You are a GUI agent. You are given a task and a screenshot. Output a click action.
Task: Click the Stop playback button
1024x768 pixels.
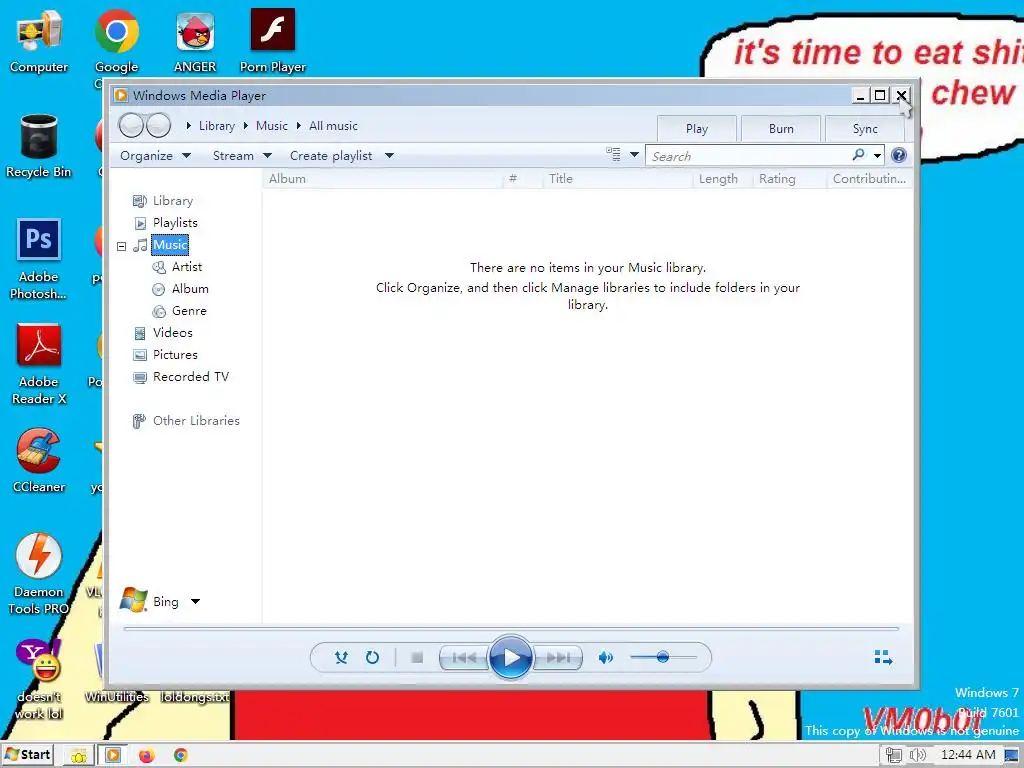point(417,658)
